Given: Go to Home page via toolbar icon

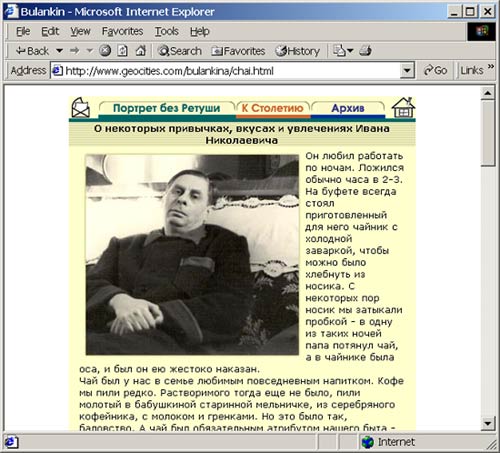Looking at the screenshot, I should [x=141, y=51].
